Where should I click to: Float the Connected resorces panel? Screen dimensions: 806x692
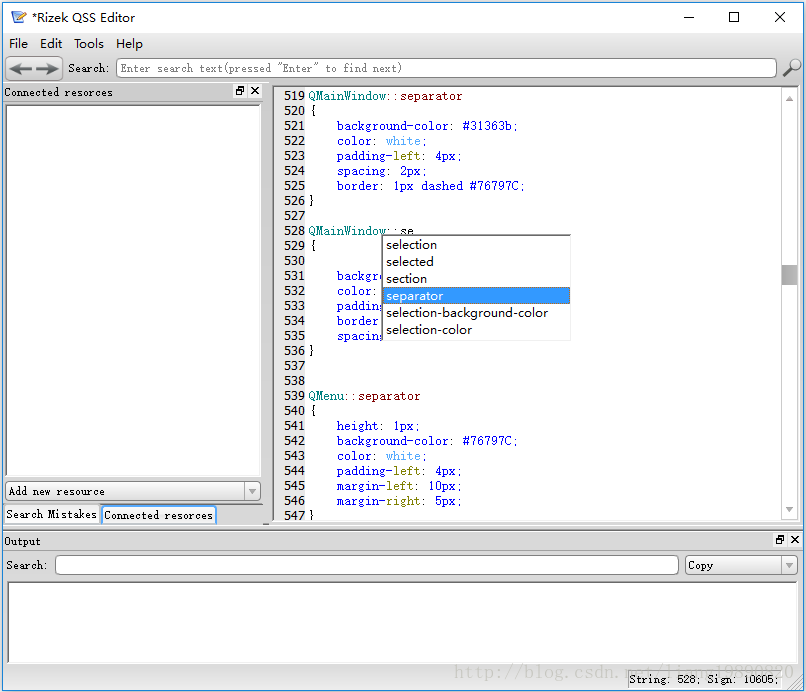coord(240,91)
